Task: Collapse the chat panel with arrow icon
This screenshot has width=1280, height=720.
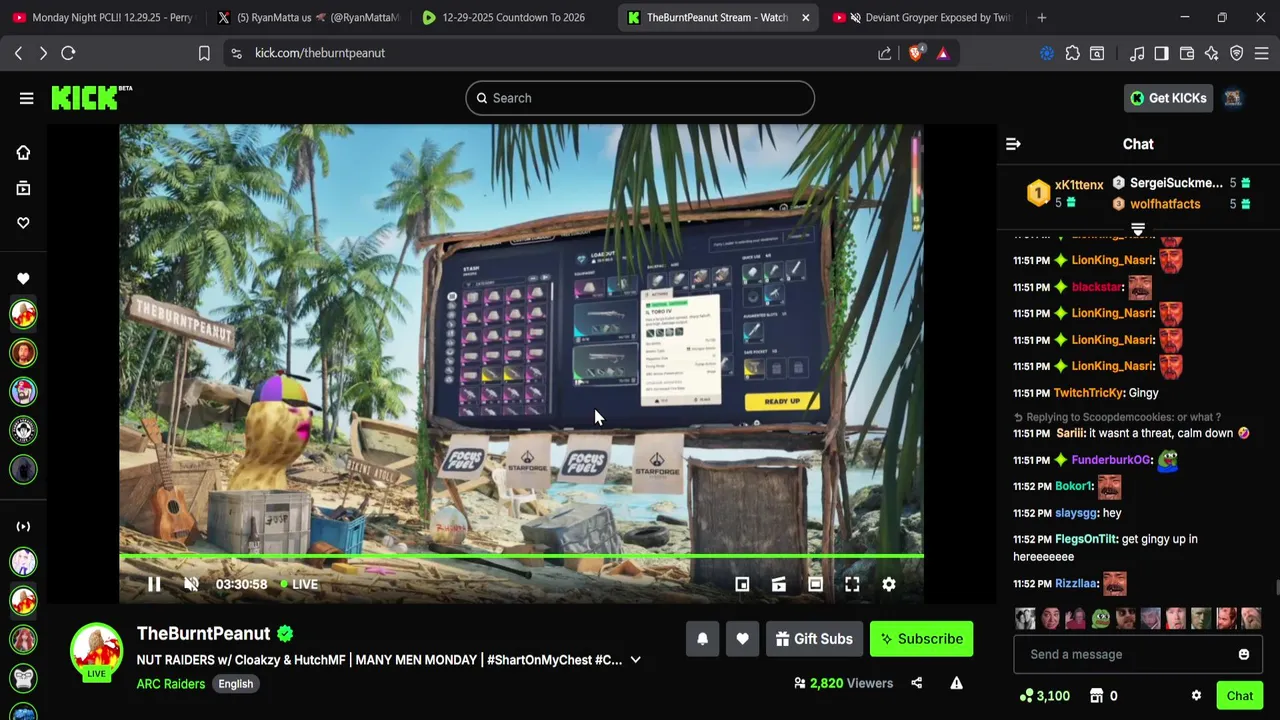Action: click(1013, 144)
